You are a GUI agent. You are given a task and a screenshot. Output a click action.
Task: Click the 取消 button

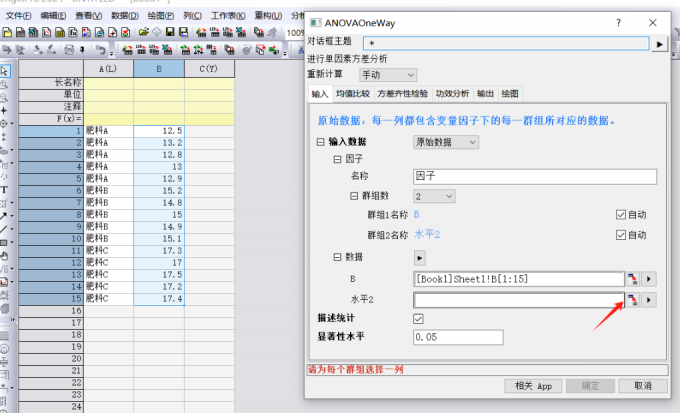click(x=643, y=386)
